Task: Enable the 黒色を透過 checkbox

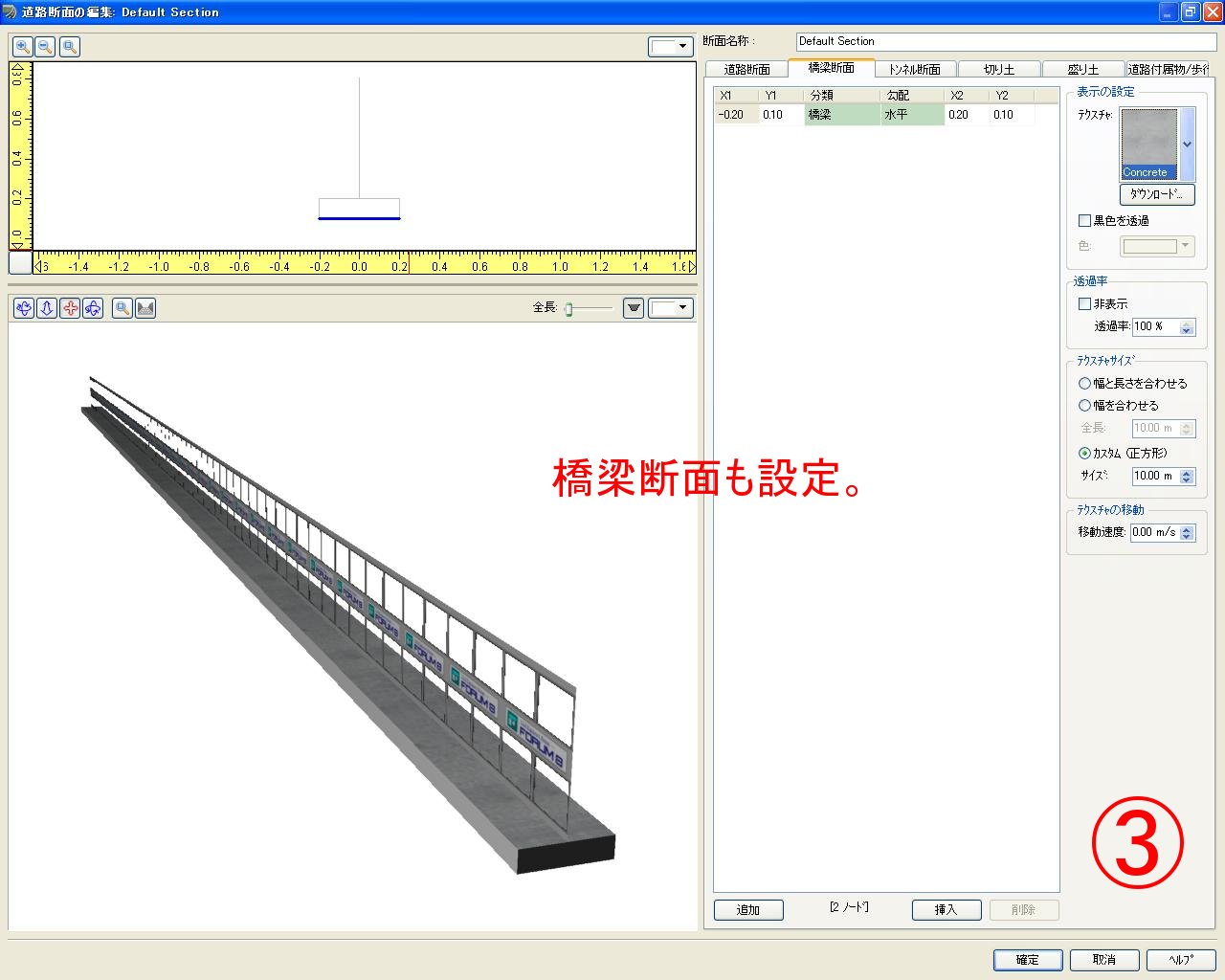Action: 1084,220
